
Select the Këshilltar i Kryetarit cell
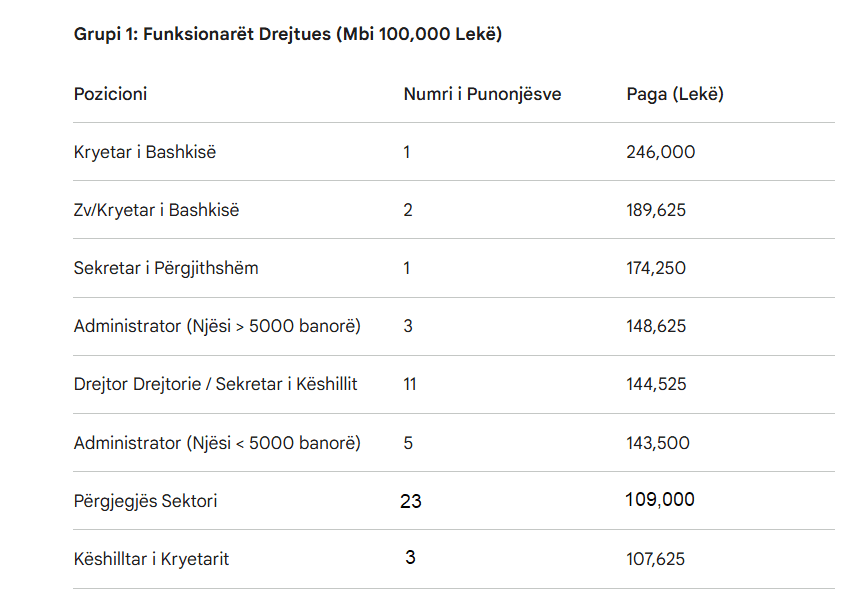151,559
